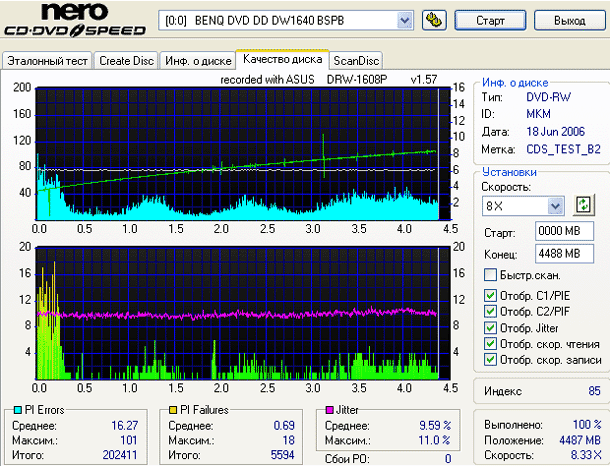The width and height of the screenshot is (610, 466).
Task: Click PI Failures Среднее value 0.69
Action: point(284,426)
